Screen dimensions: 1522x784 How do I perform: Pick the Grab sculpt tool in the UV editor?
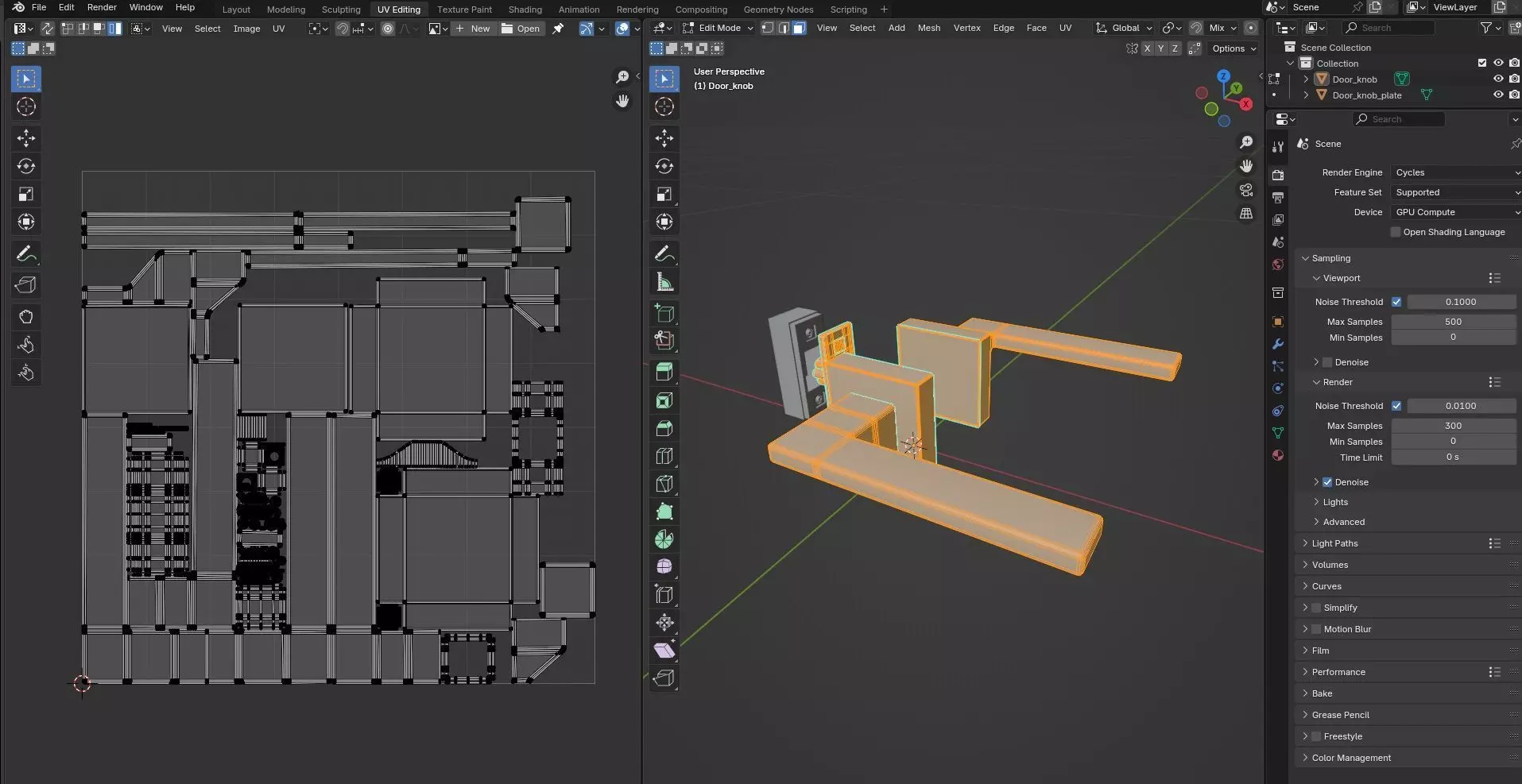[x=26, y=317]
